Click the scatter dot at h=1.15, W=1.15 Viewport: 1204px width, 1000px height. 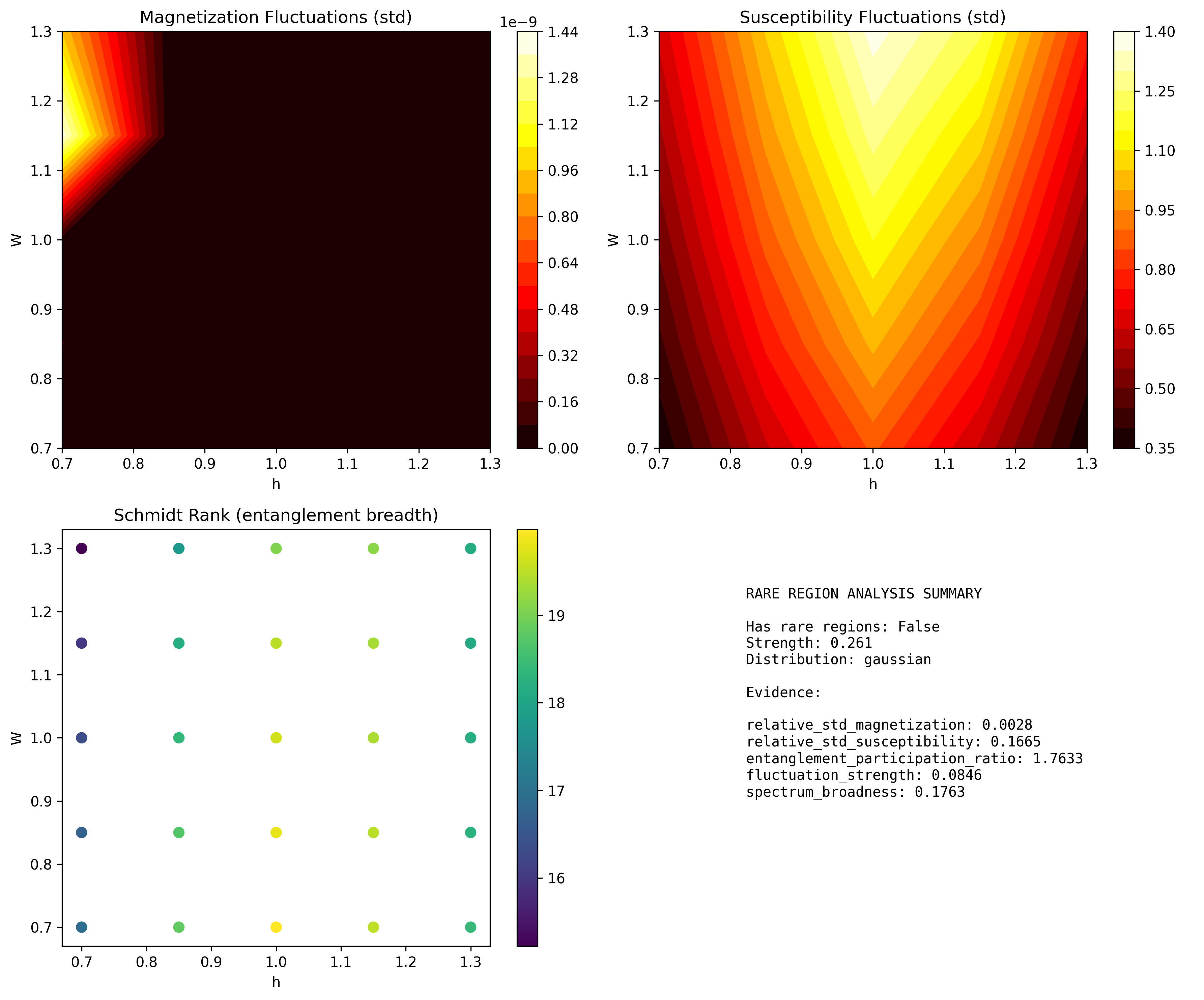[x=373, y=643]
